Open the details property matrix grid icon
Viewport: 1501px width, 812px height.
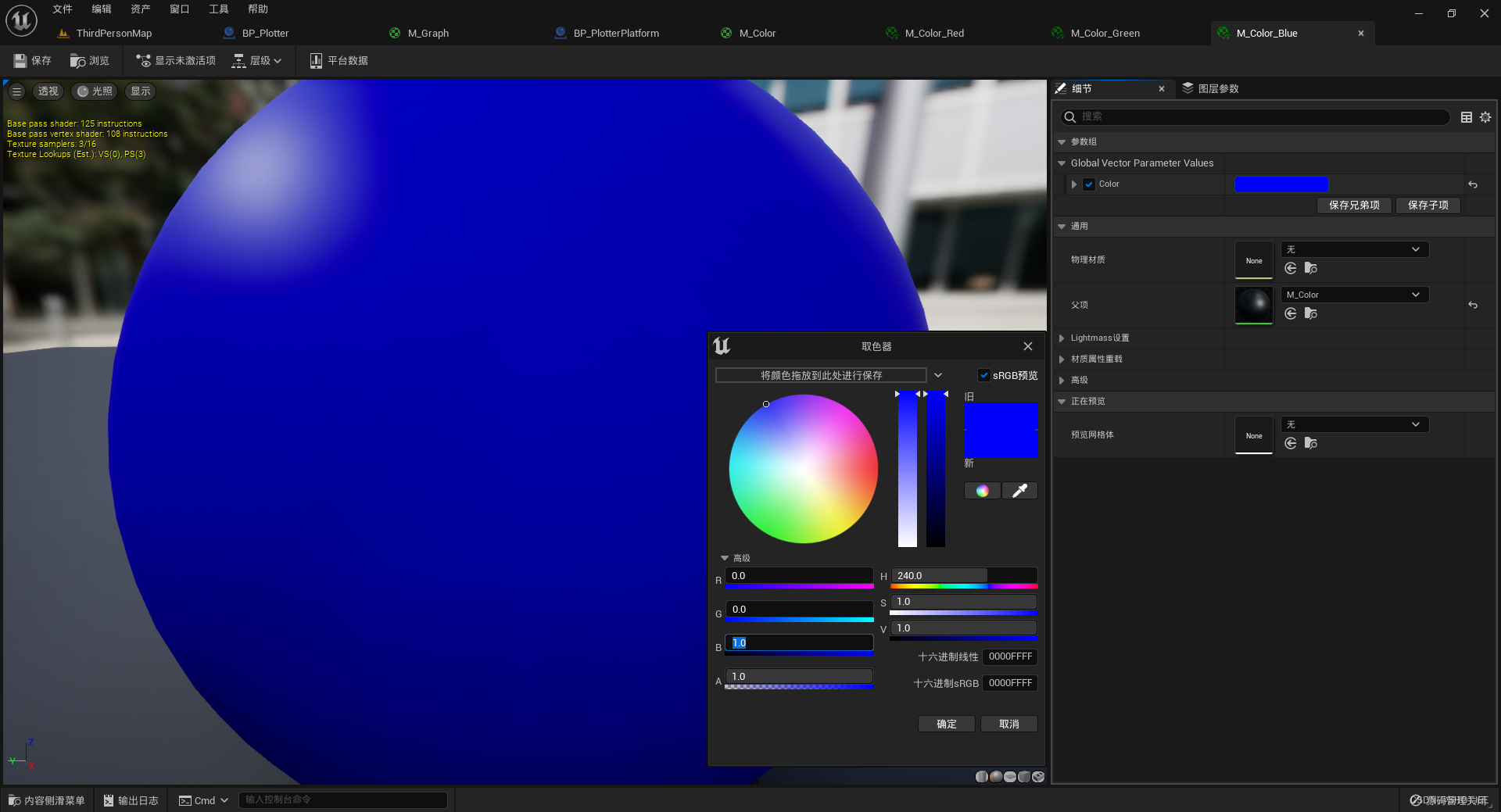pos(1467,117)
